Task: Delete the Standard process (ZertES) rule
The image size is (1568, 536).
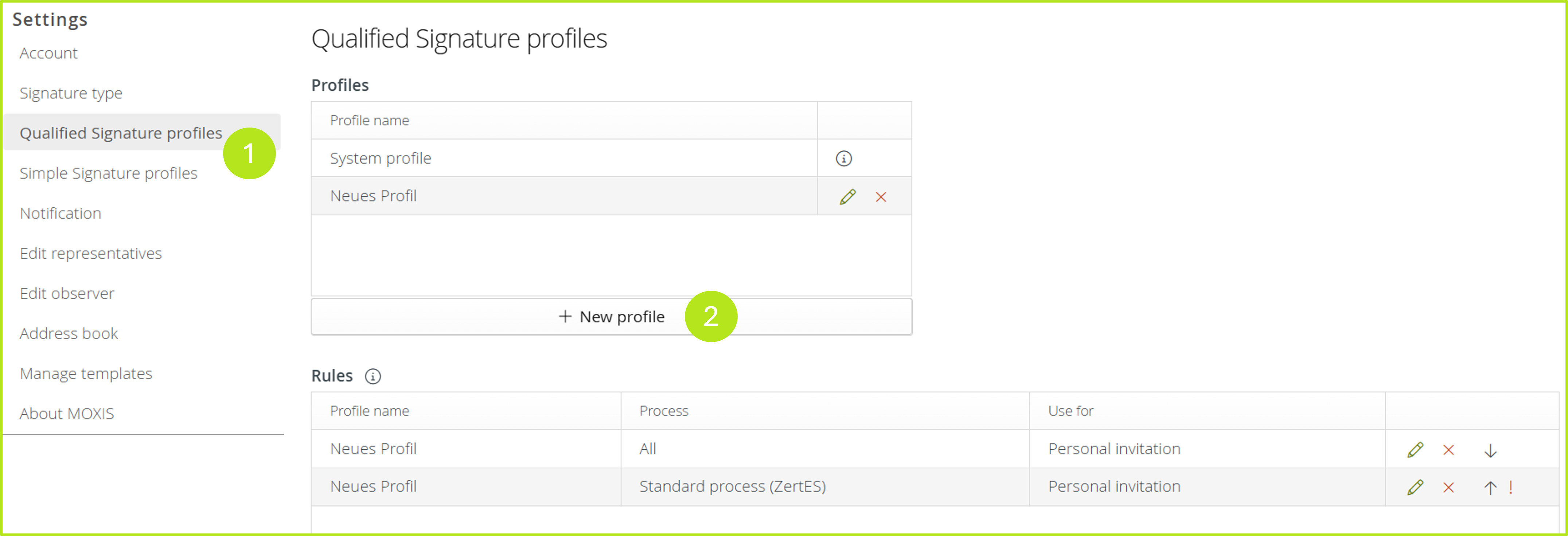Action: [x=1449, y=487]
